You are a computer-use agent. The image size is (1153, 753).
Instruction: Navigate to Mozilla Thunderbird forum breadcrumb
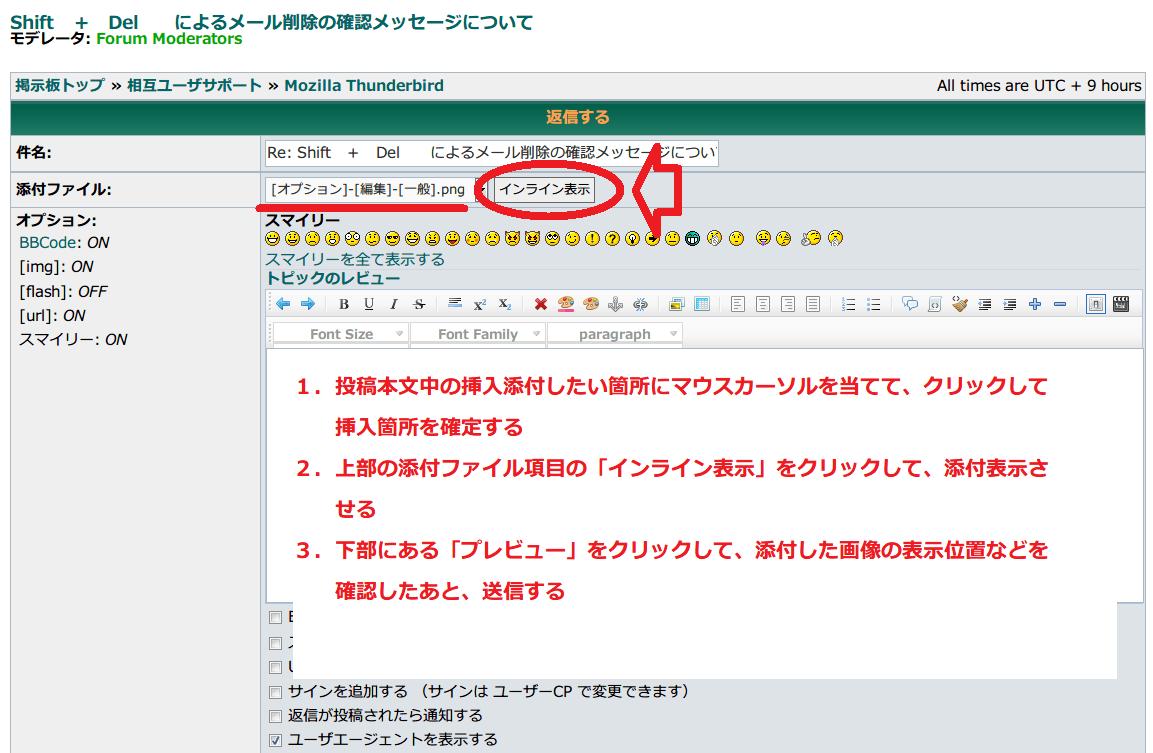click(x=364, y=86)
